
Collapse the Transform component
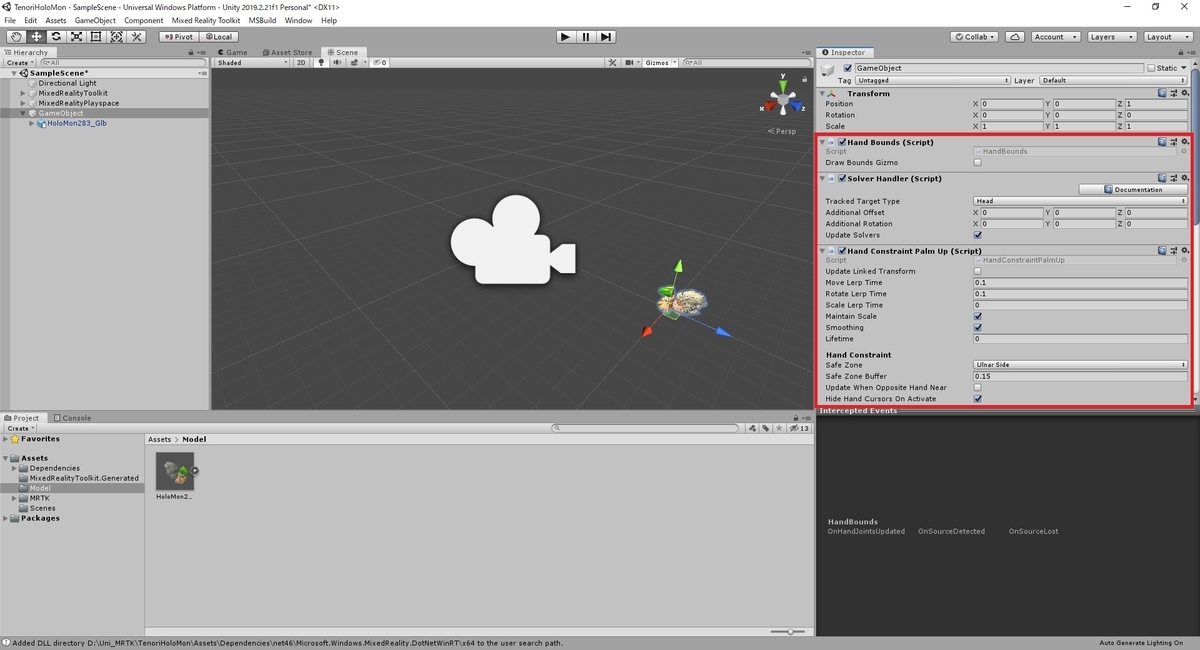click(x=822, y=93)
